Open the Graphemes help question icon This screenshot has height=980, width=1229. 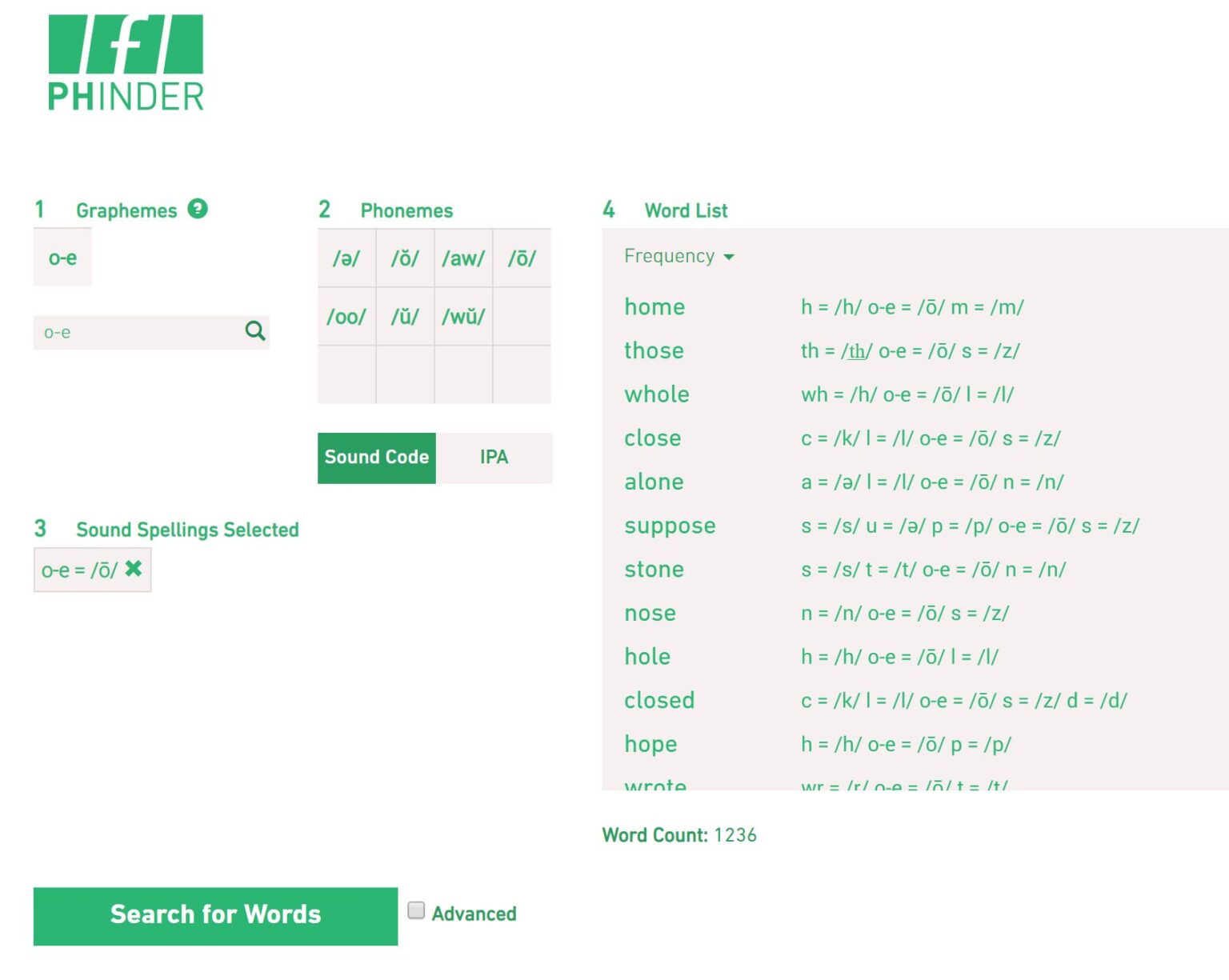pos(198,209)
